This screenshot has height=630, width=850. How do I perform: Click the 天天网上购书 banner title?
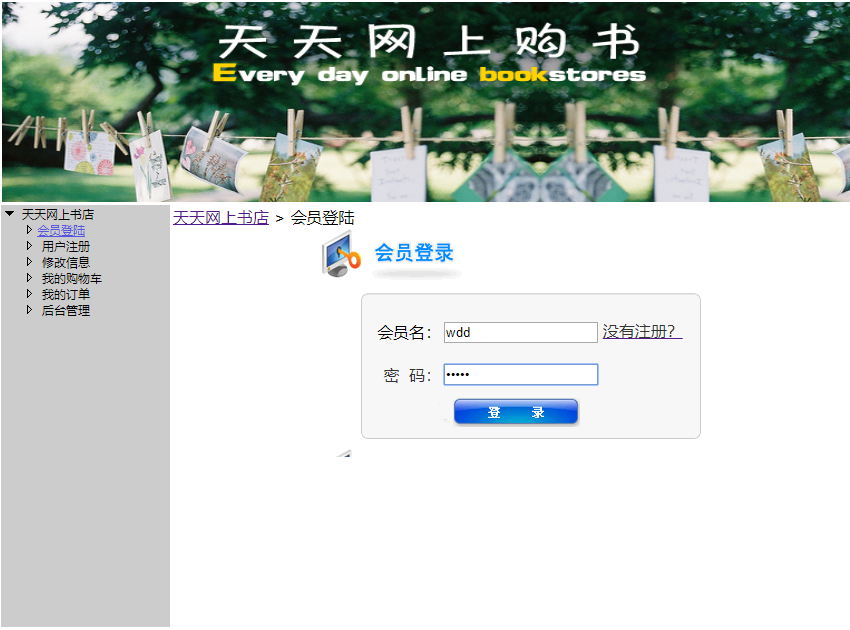pyautogui.click(x=428, y=41)
